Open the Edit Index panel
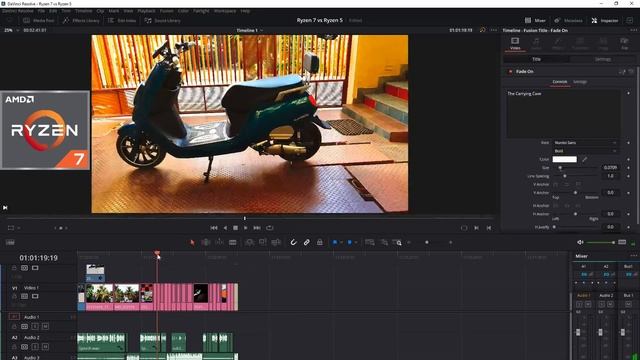Screen dimensions: 640x360 point(122,20)
